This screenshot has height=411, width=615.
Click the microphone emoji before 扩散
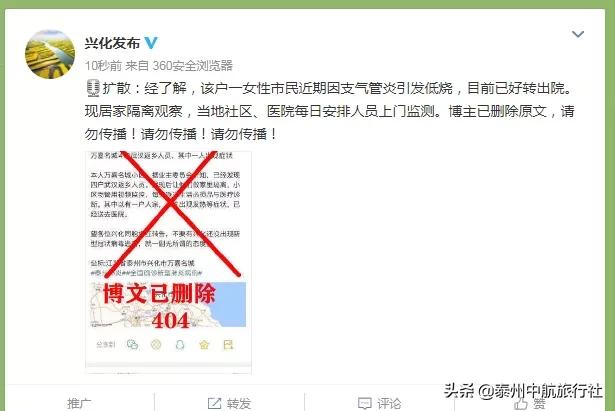click(x=93, y=88)
